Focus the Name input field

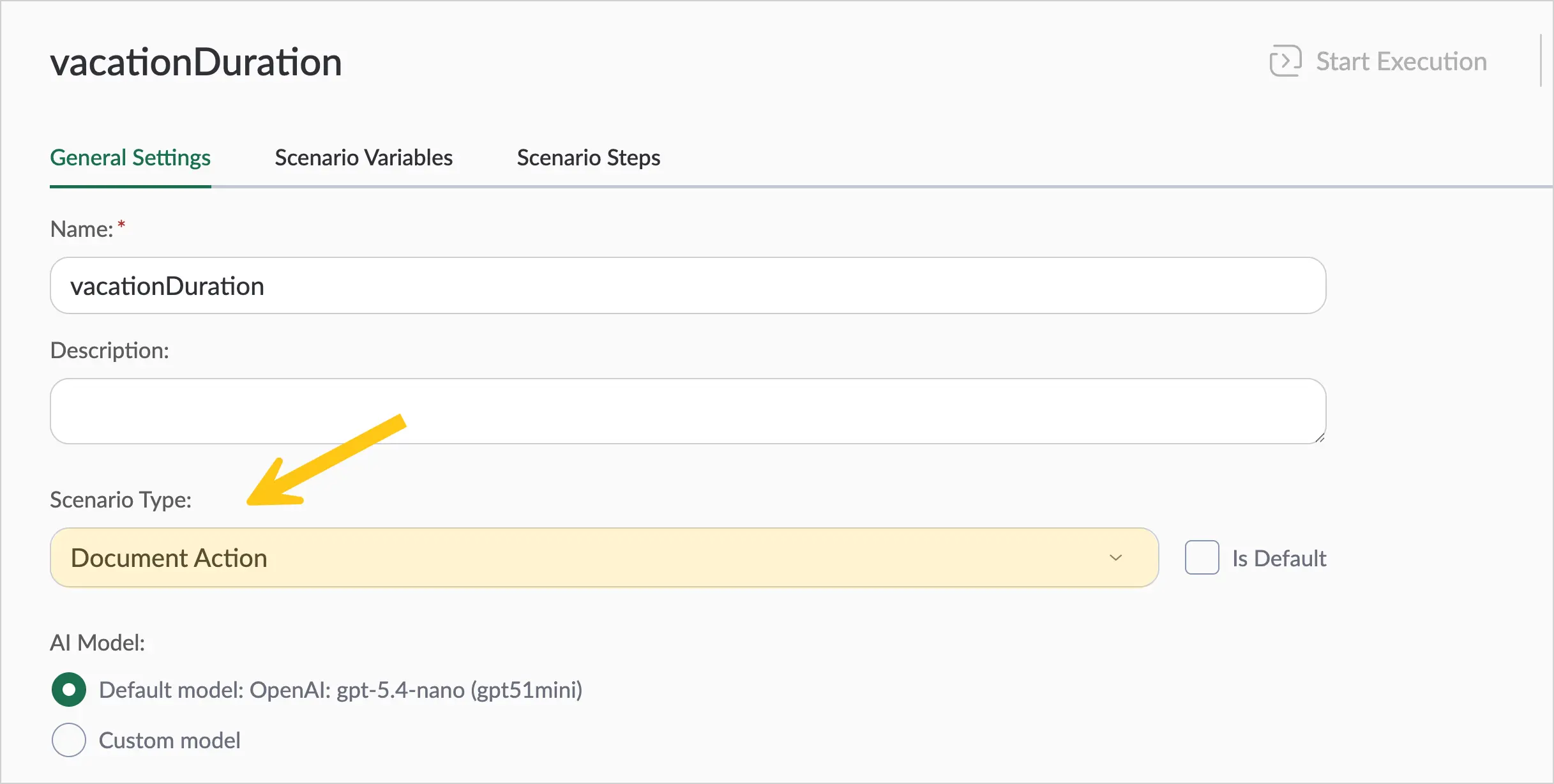coord(688,285)
